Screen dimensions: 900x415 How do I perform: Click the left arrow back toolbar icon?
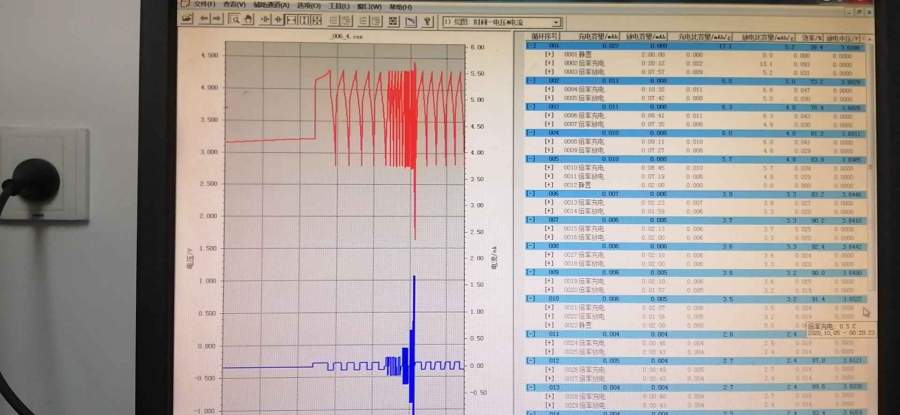pyautogui.click(x=204, y=20)
